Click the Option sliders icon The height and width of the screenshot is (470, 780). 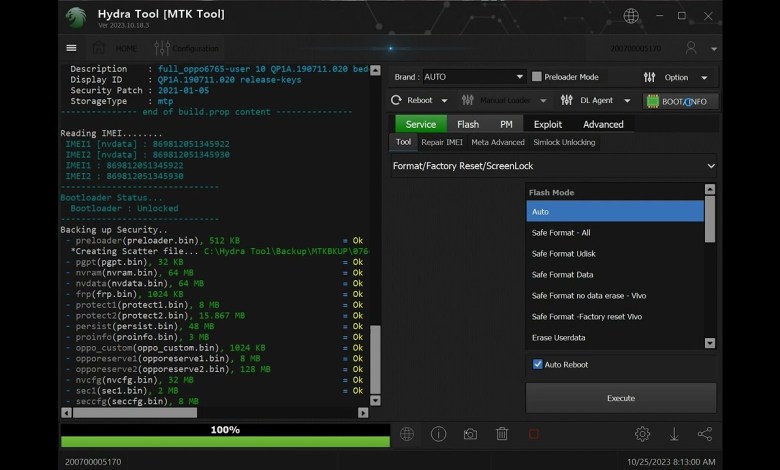click(649, 77)
